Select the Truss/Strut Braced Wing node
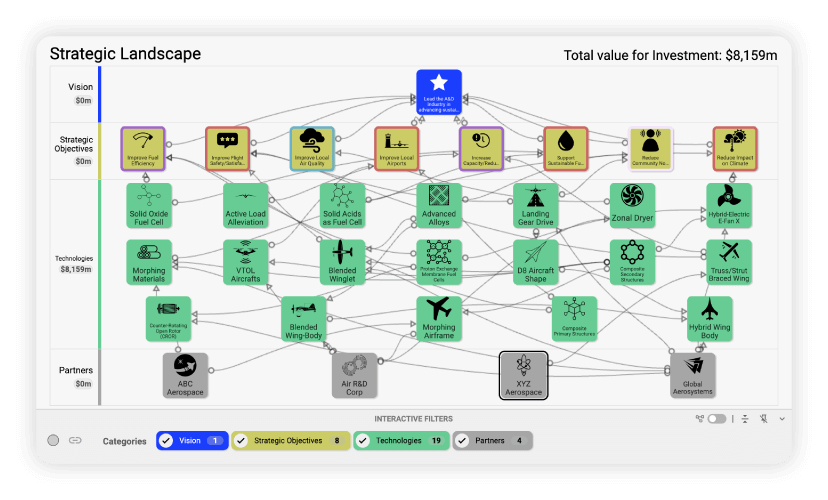828x500 pixels. click(729, 262)
